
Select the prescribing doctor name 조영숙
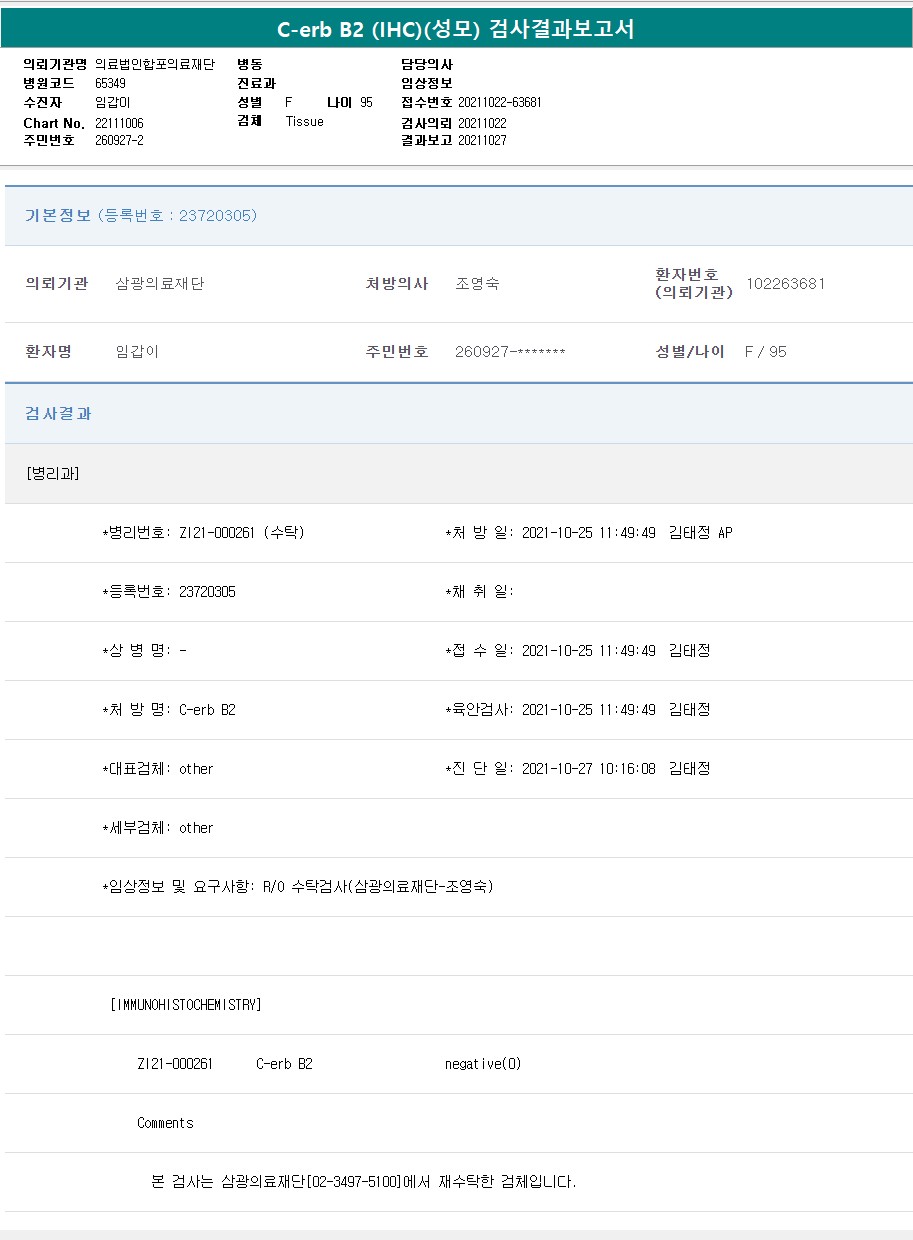tap(477, 284)
